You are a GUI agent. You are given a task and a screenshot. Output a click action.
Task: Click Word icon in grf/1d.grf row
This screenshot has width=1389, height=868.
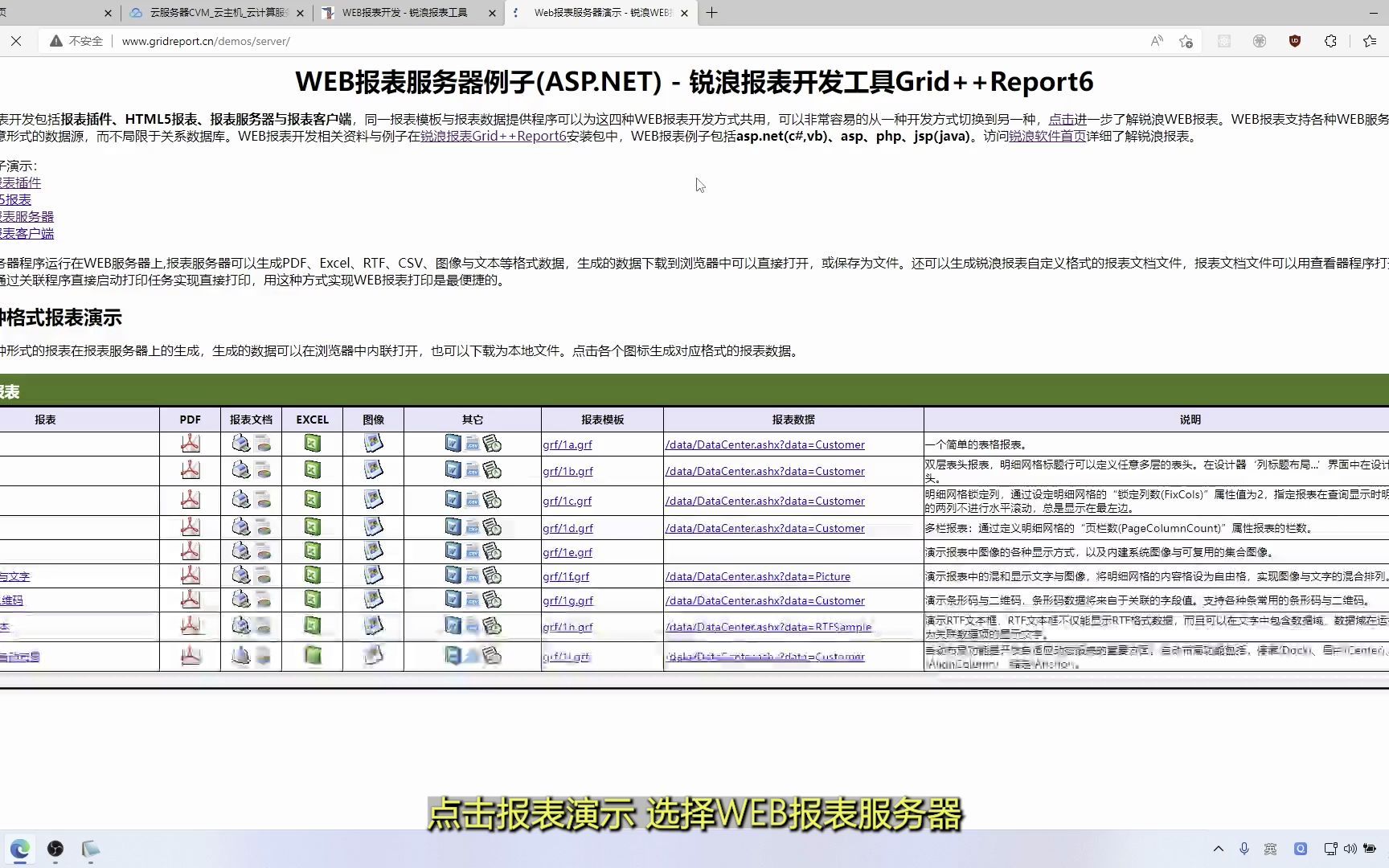click(453, 527)
